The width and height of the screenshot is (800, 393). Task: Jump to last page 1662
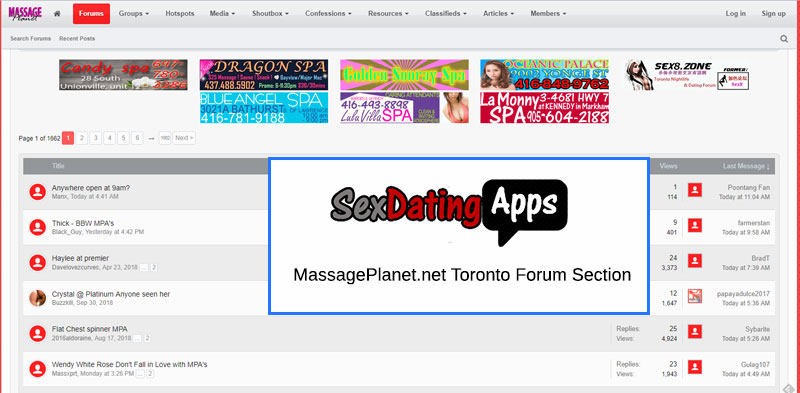(x=165, y=138)
